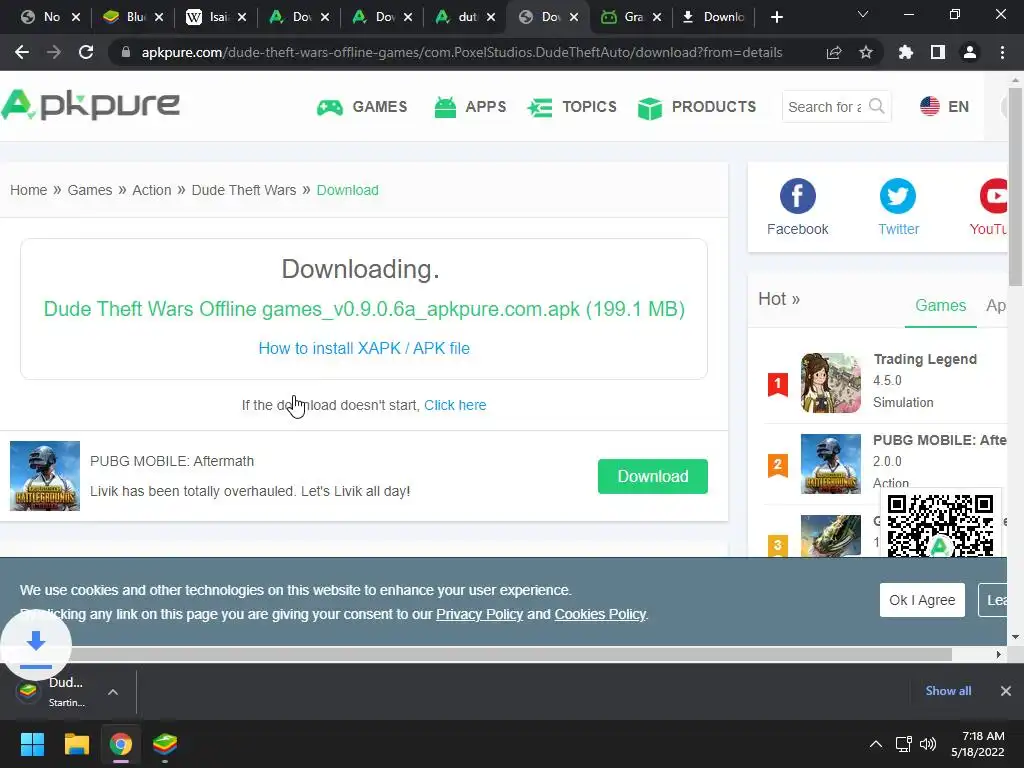Open the Chrome profile avatar

(970, 52)
